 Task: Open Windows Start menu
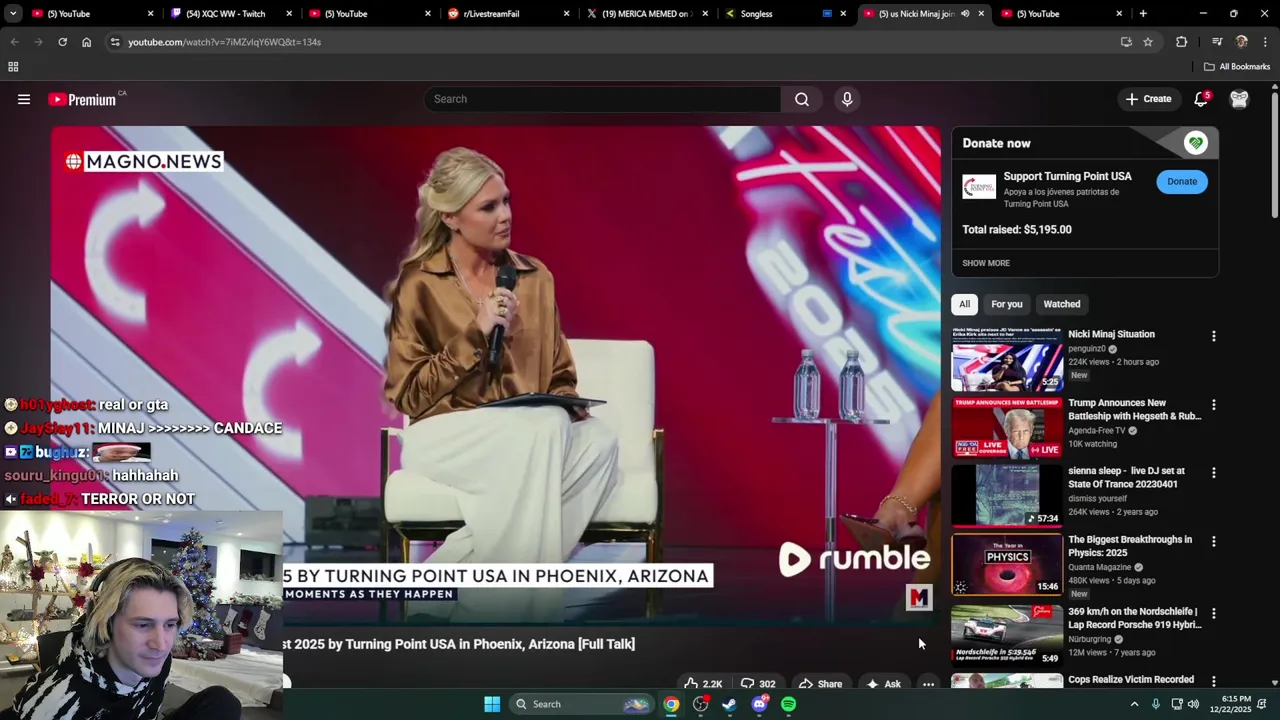[492, 704]
